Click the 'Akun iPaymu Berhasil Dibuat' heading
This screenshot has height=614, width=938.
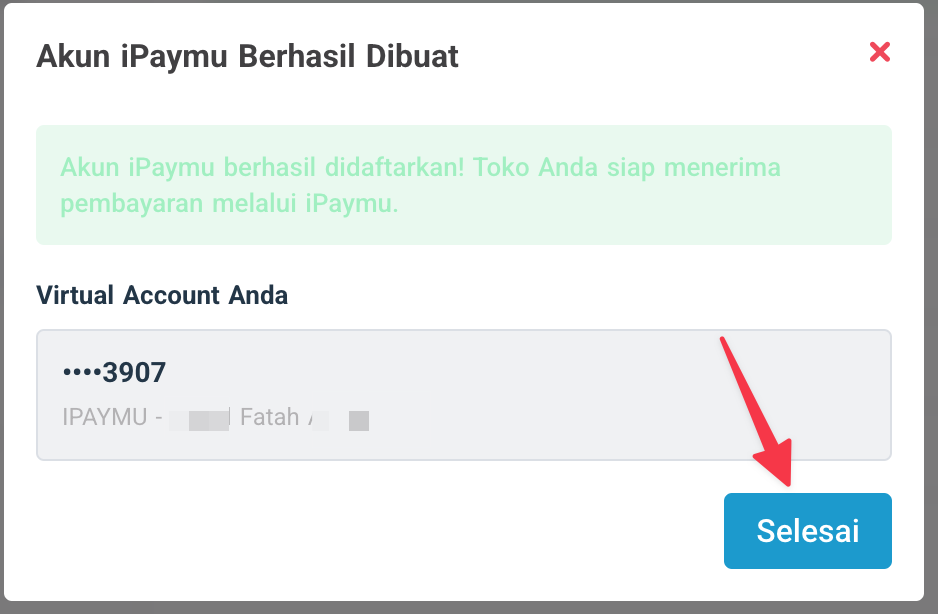coord(247,56)
